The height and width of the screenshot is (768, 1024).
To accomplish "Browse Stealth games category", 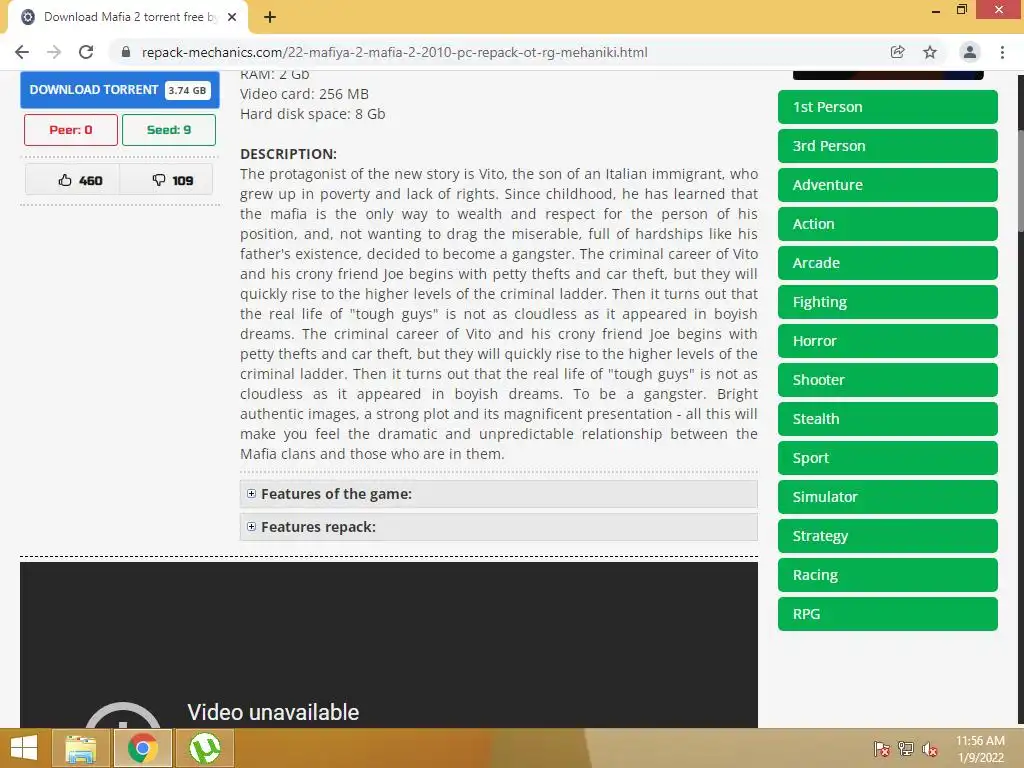I will point(888,419).
